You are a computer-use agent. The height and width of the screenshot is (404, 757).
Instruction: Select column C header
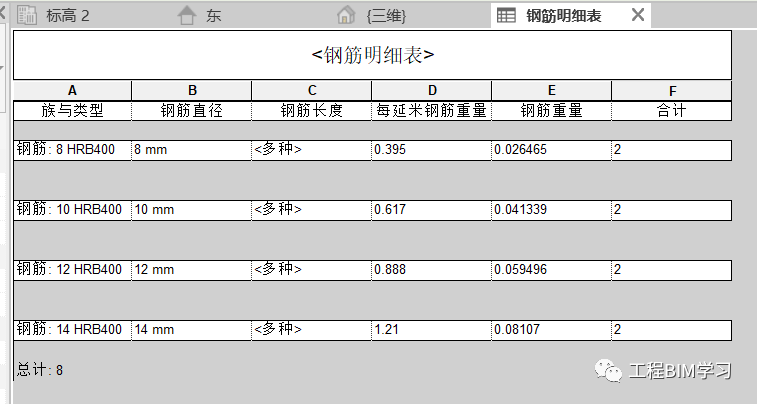click(x=311, y=91)
